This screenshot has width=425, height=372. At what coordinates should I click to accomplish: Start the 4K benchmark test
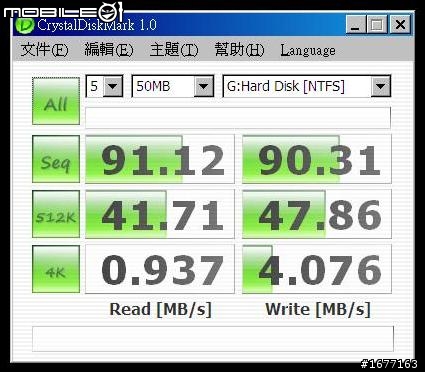(56, 269)
